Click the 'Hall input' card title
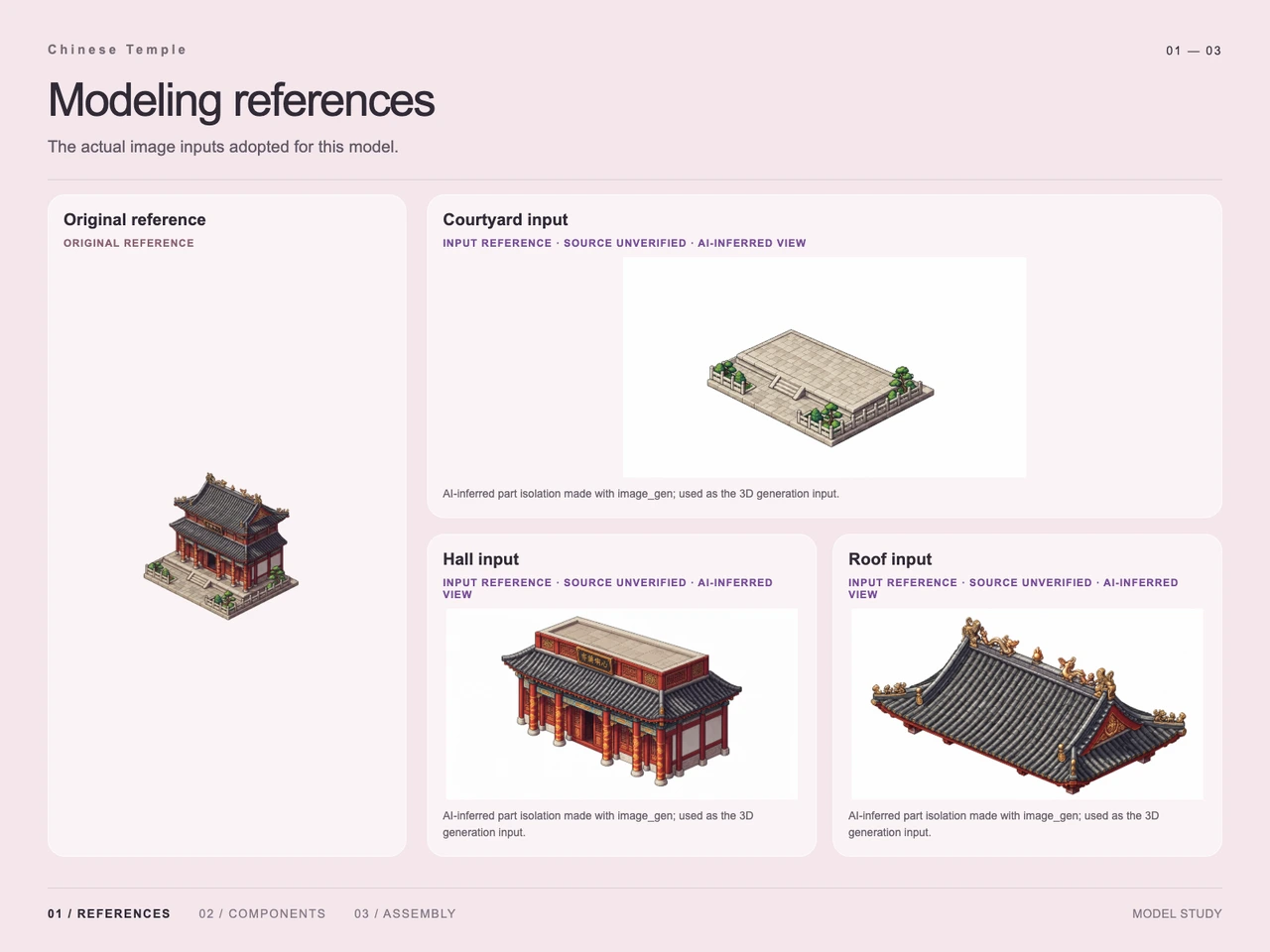The image size is (1270, 952). (x=481, y=559)
